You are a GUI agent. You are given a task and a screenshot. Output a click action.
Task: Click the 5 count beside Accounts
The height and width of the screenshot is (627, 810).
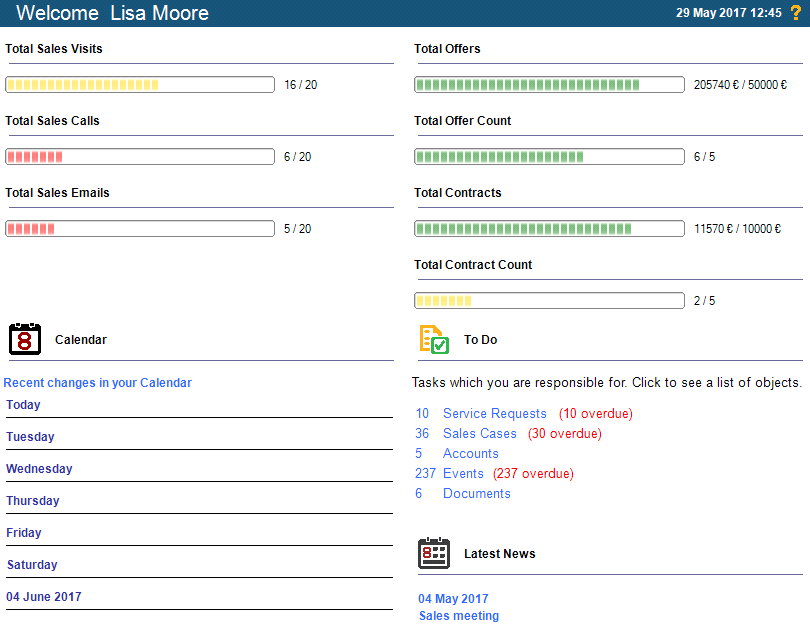pyautogui.click(x=418, y=453)
